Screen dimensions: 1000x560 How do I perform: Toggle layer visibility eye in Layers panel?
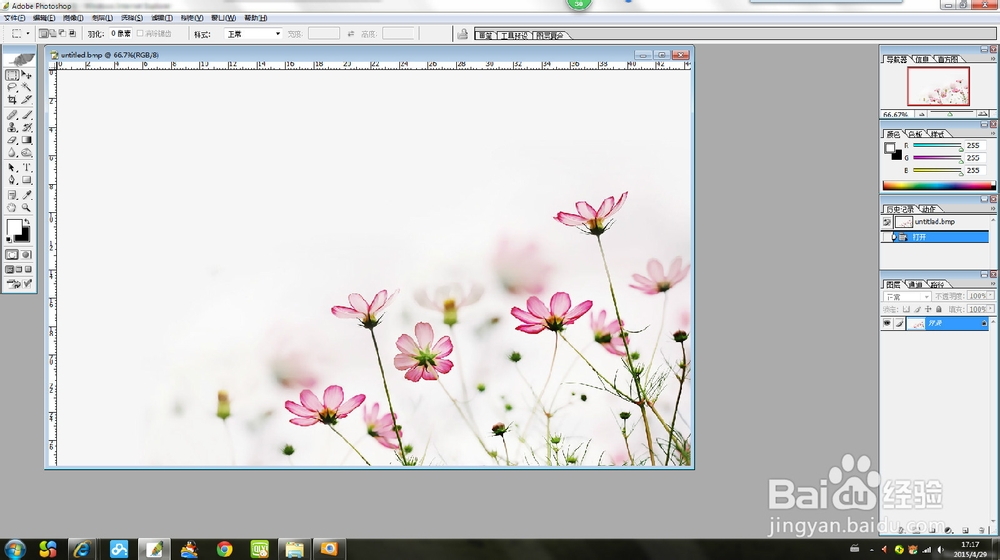[x=887, y=324]
